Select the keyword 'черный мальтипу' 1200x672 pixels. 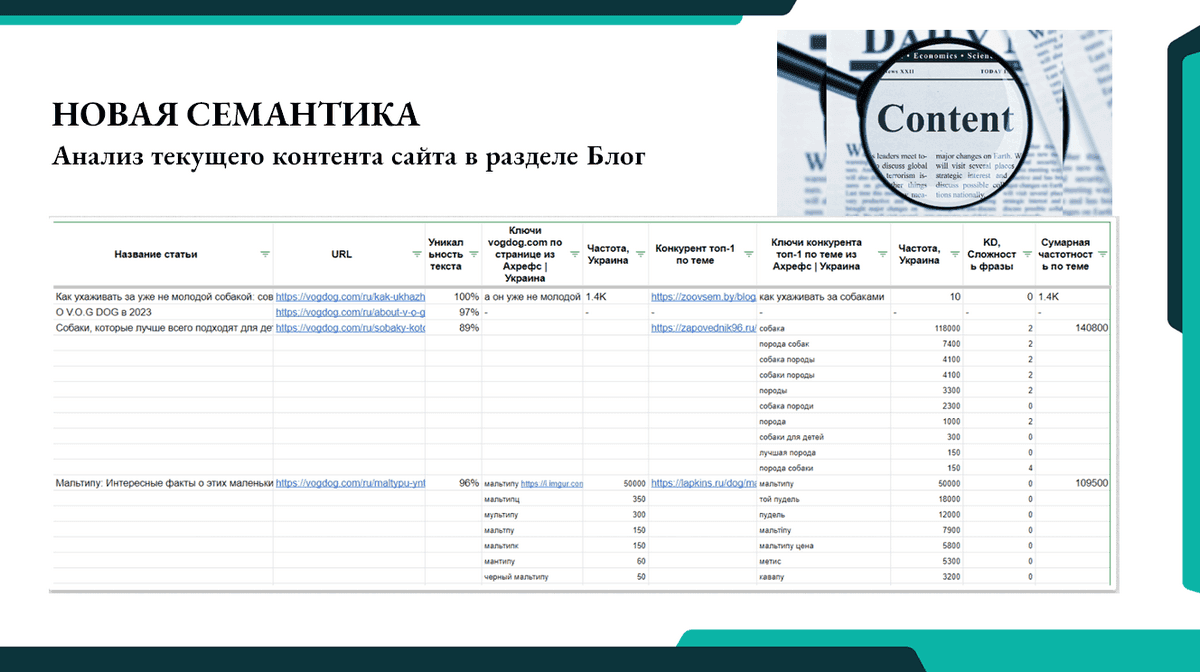[517, 577]
